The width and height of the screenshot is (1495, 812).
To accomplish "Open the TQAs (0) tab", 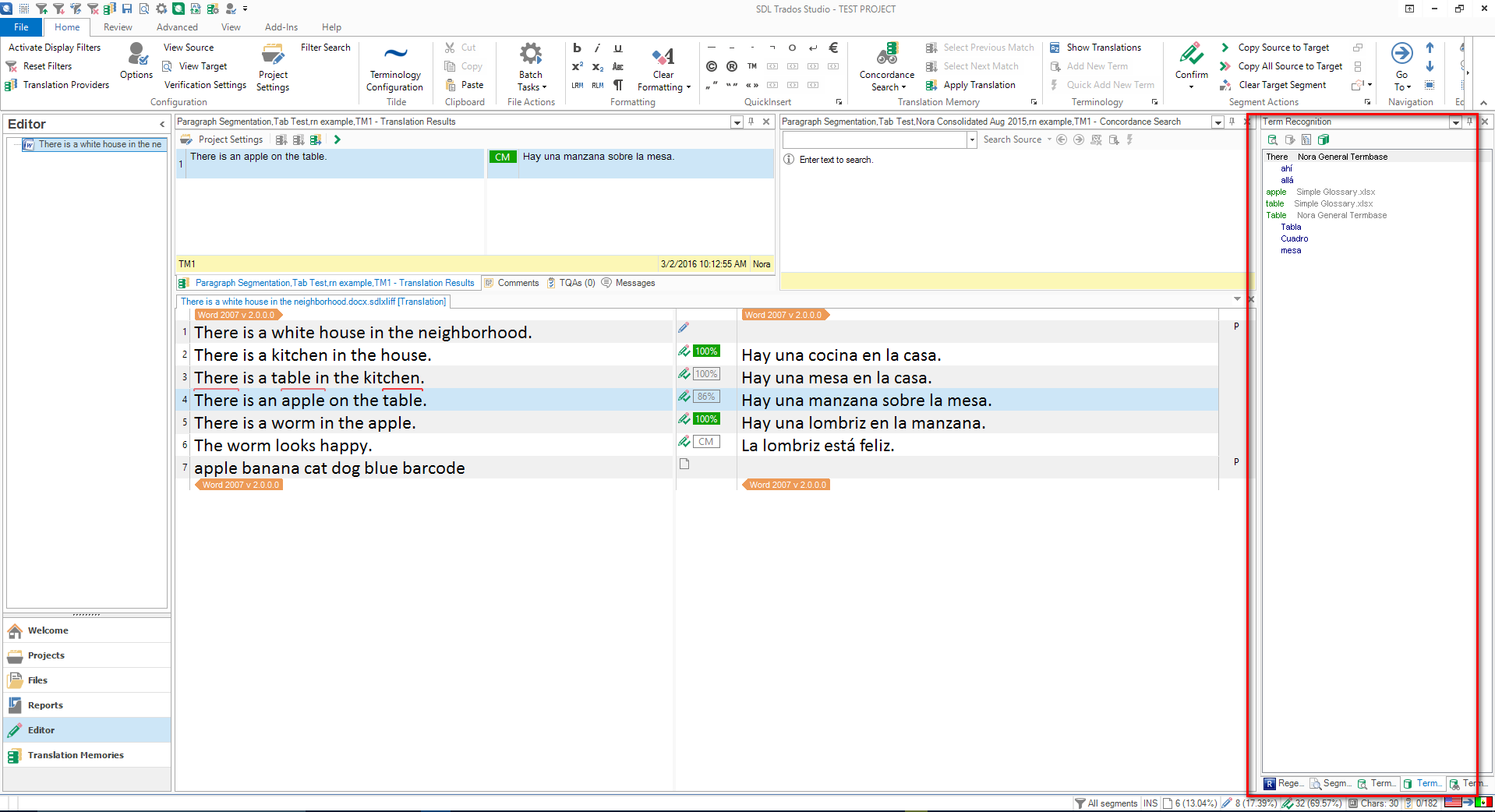I will pos(571,283).
